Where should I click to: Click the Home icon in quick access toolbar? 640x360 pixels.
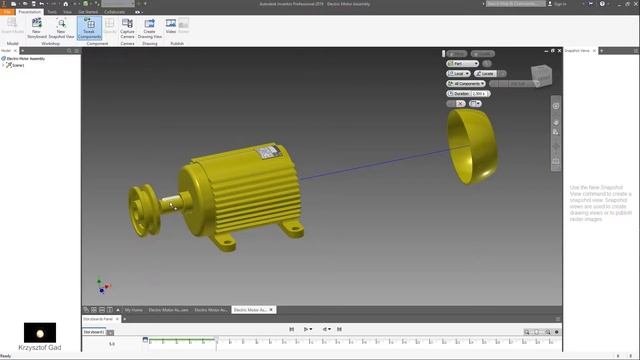tap(65, 4)
